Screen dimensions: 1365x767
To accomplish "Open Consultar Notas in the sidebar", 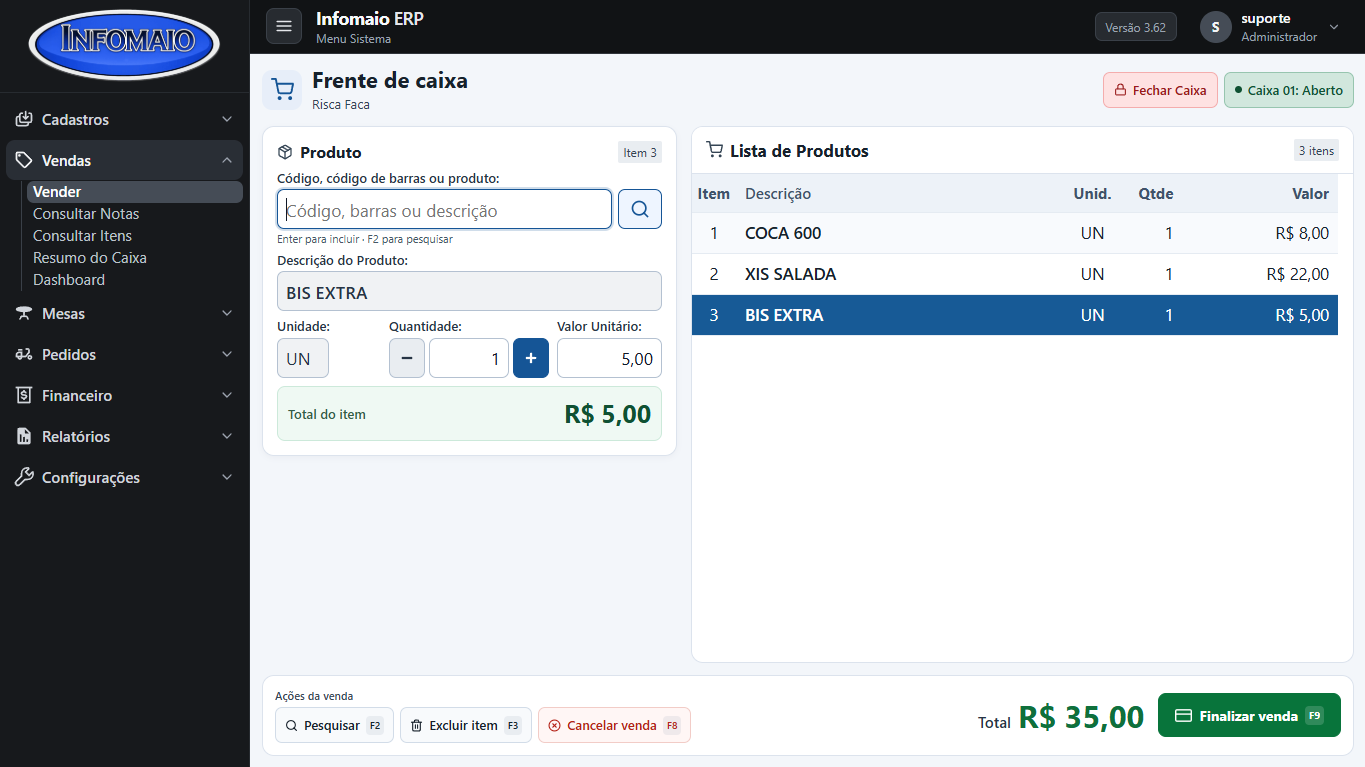I will [x=86, y=214].
